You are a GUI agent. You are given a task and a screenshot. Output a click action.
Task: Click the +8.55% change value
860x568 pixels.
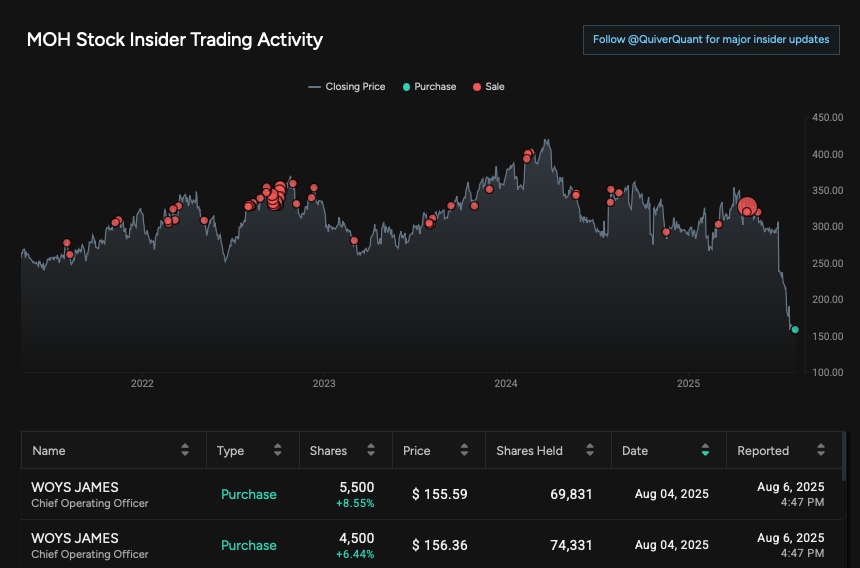tap(355, 503)
